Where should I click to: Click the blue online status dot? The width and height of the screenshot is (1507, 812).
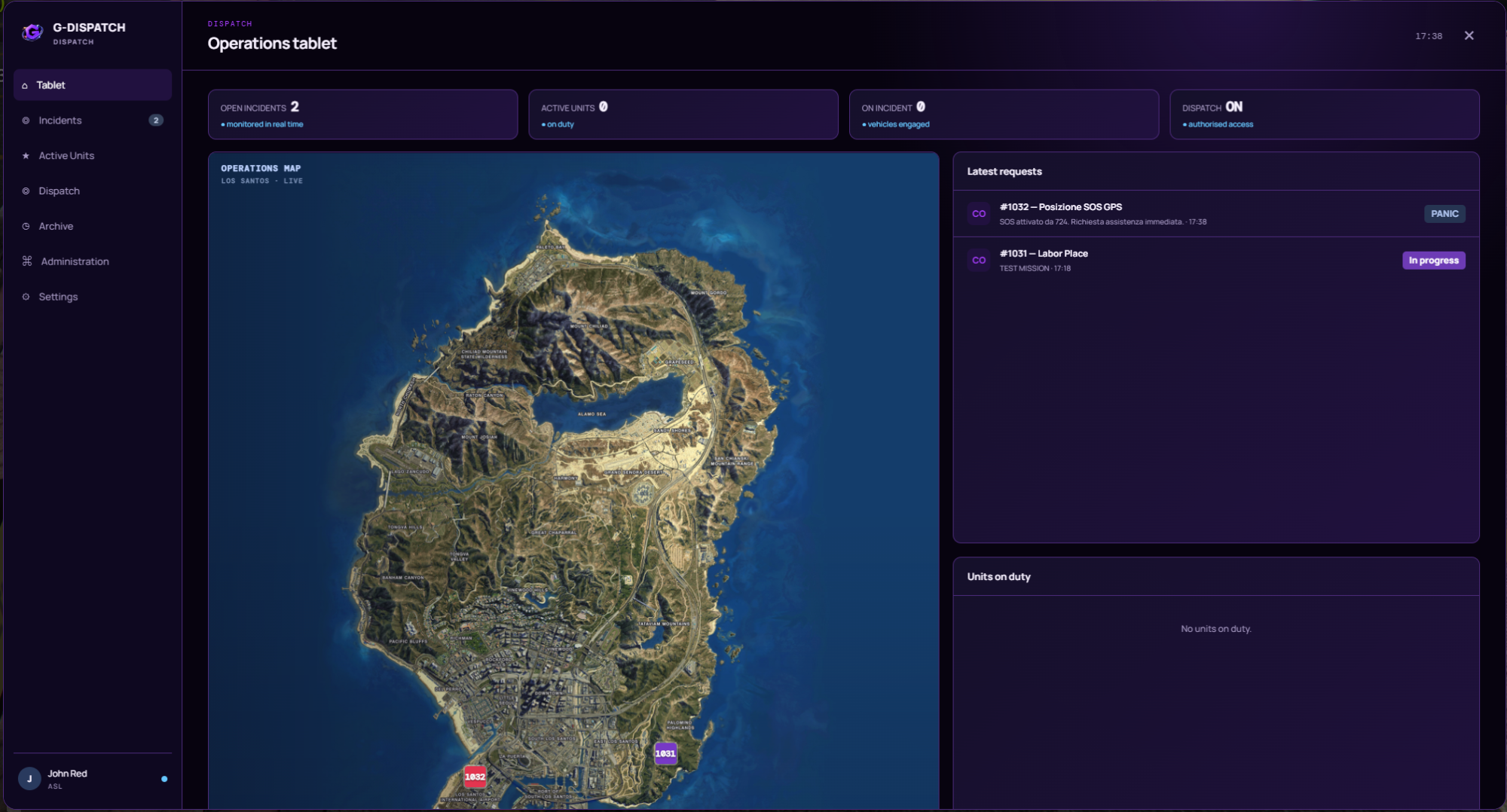[164, 779]
